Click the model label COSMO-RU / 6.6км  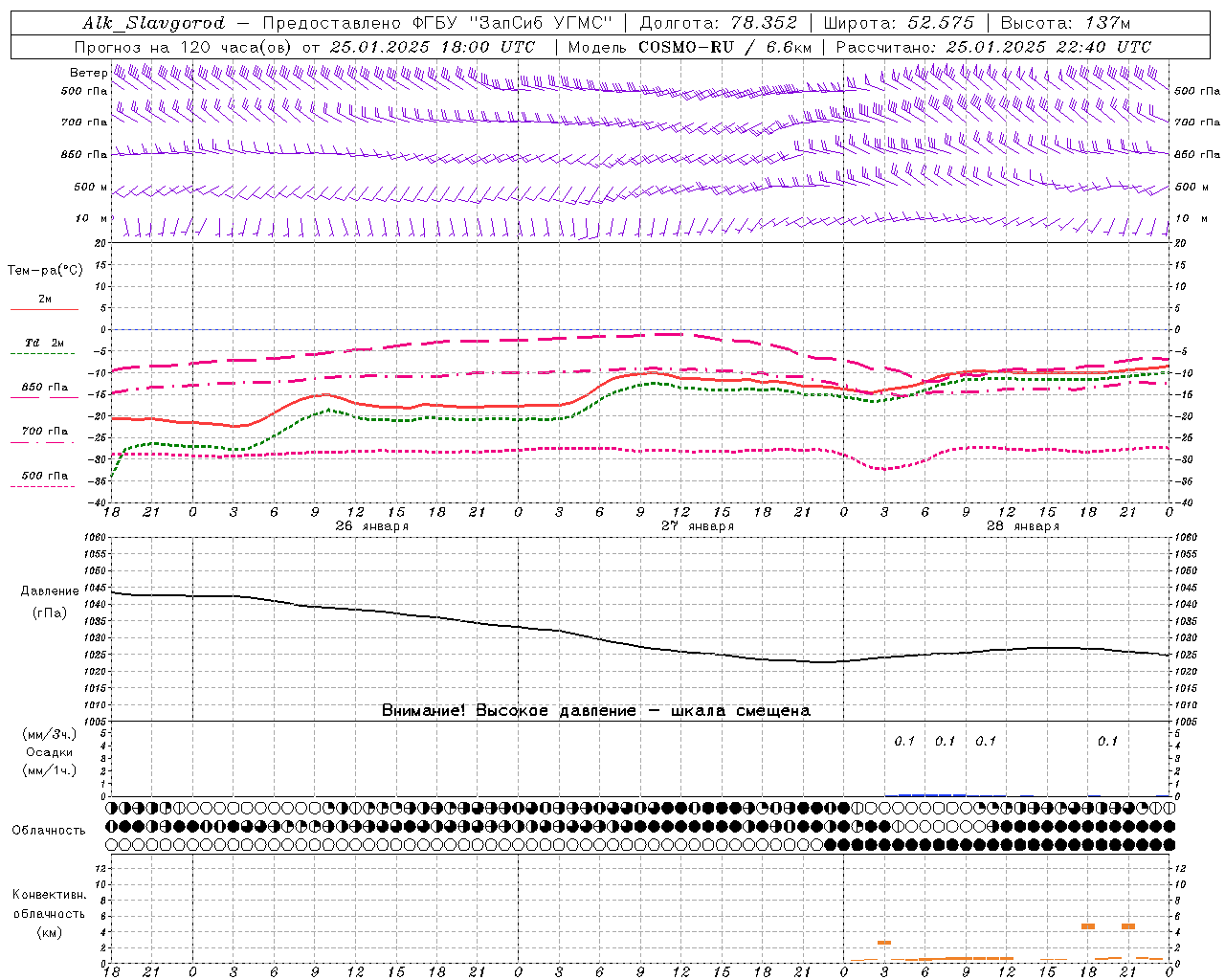pos(724,47)
